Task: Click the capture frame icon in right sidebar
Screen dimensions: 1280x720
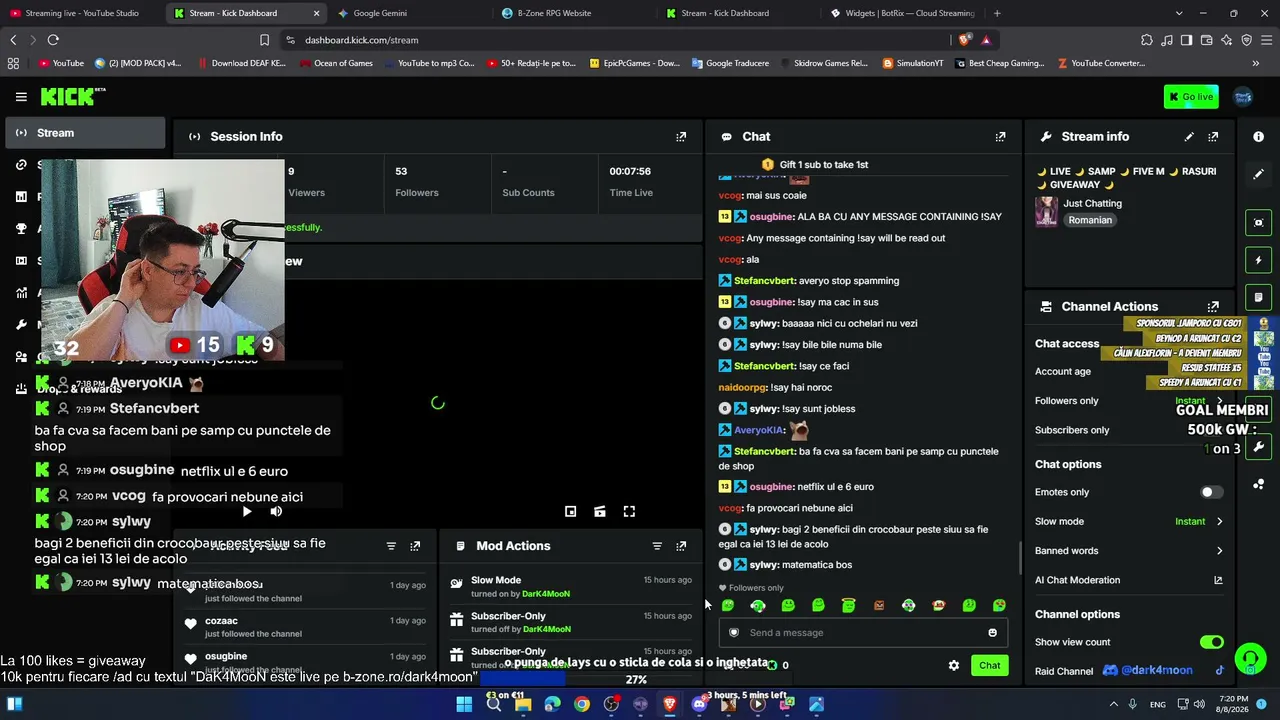Action: click(x=1258, y=222)
